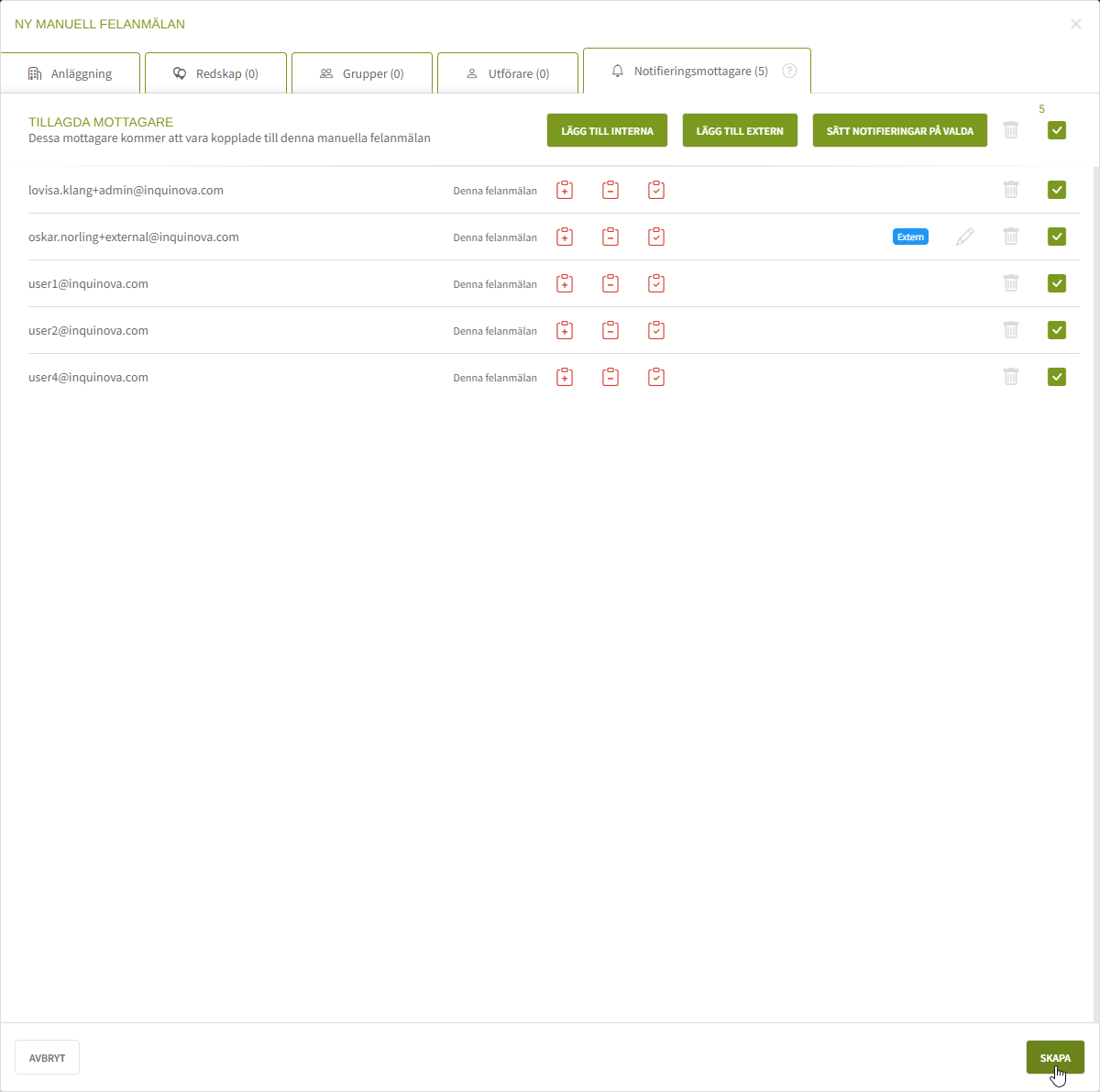Click clipboard-plus icon for lovisa.klang+admin row
The height and width of the screenshot is (1092, 1100).
tap(565, 191)
